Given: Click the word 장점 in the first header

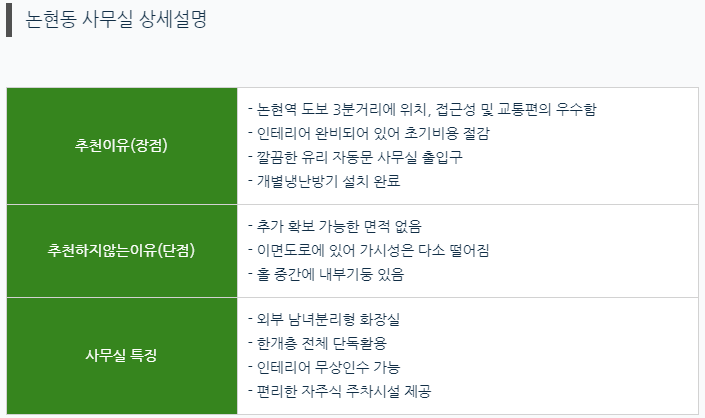Looking at the screenshot, I should (148, 146).
